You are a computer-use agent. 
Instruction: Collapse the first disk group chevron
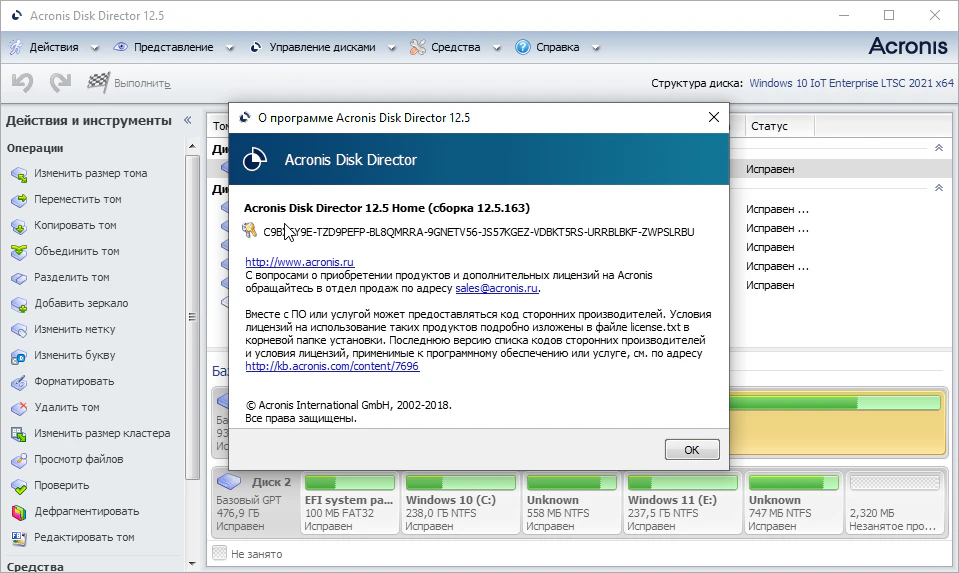(x=938, y=148)
